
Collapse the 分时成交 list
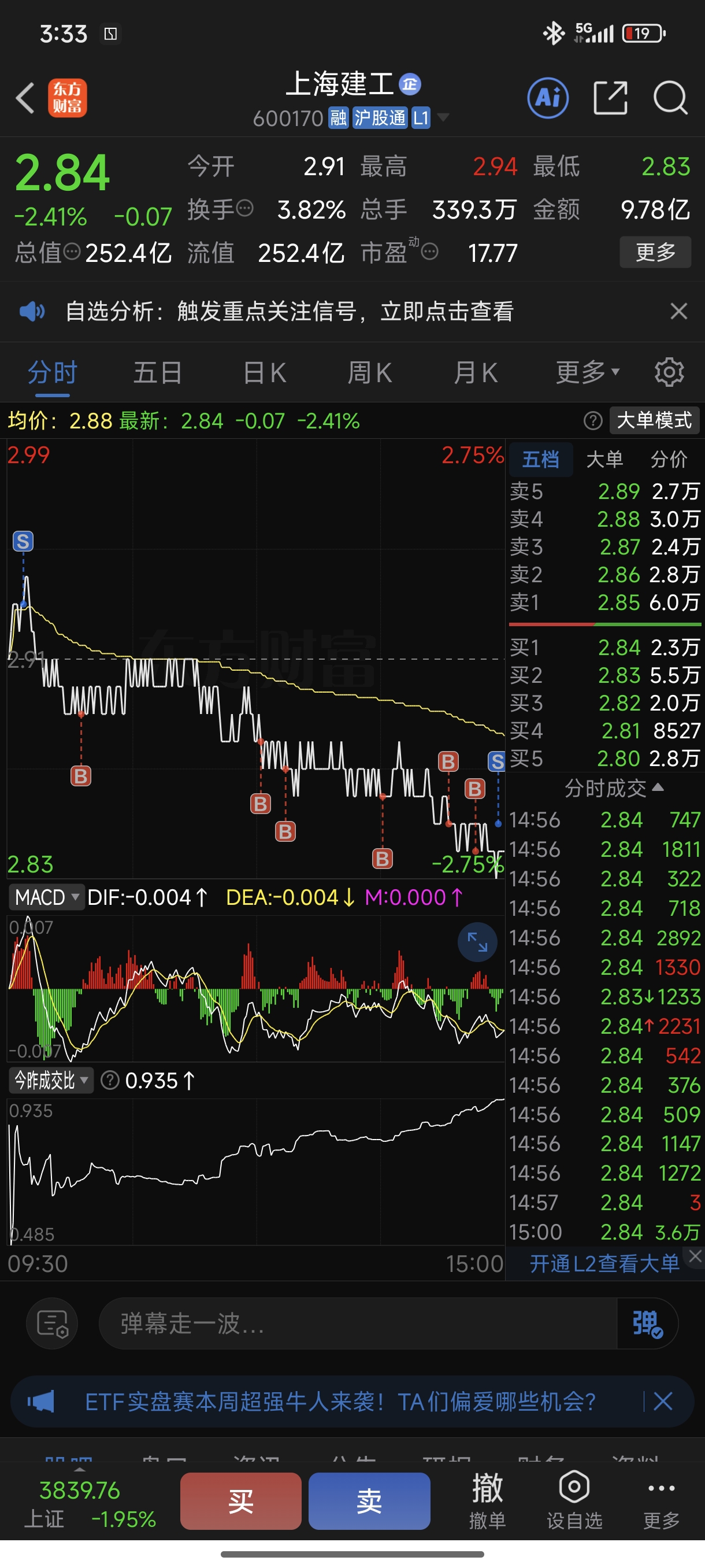pos(613,788)
